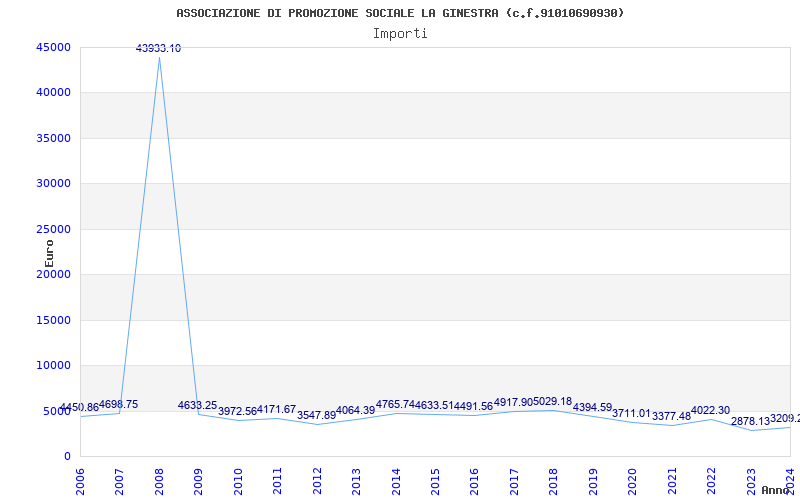Click the 4394.59 label for 2019
Image resolution: width=800 pixels, height=500 pixels.
(592, 408)
